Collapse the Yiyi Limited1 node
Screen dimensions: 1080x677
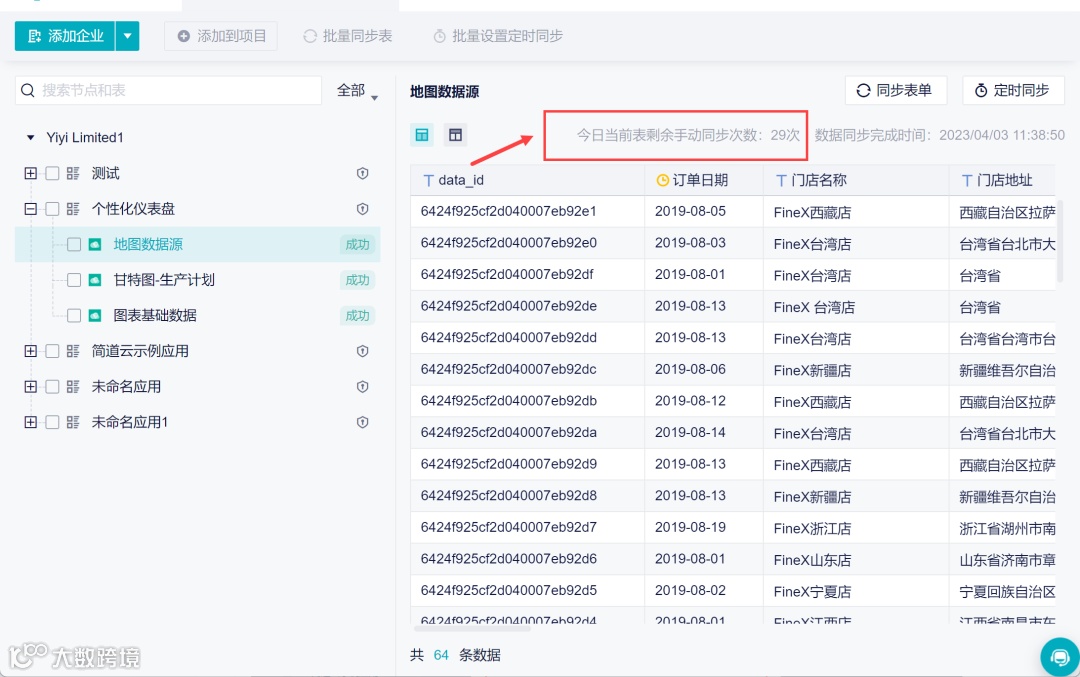click(29, 137)
